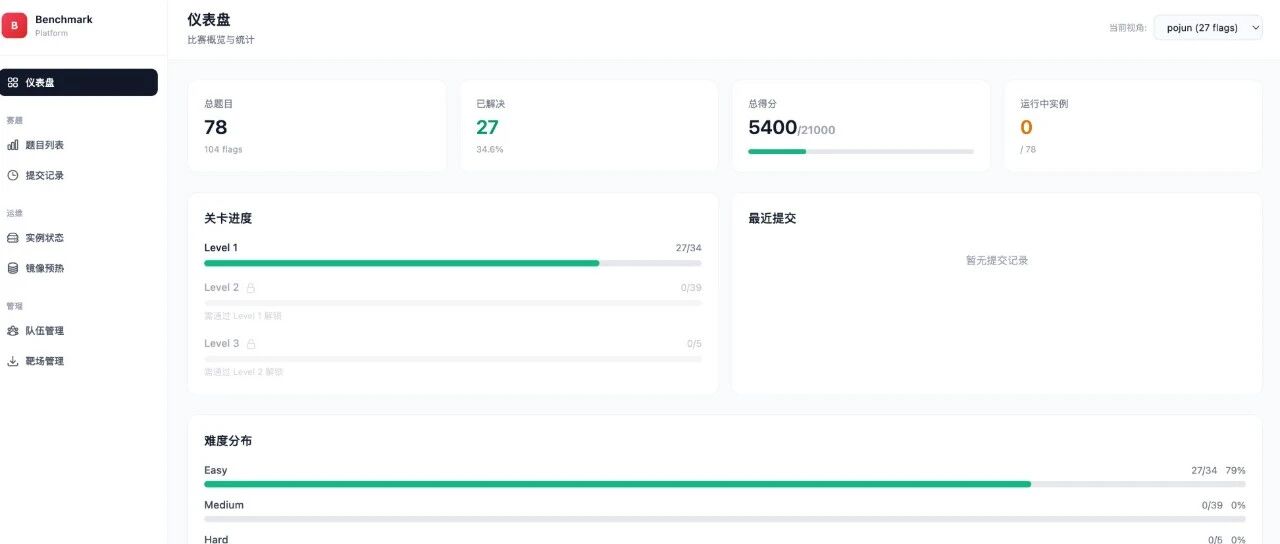The height and width of the screenshot is (544, 1280).
Task: Click the 已解决 card showing 27
Action: tap(589, 126)
